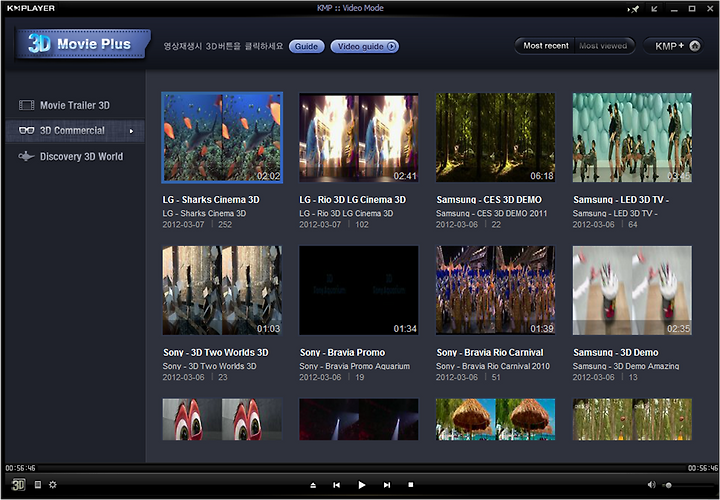Click the bold title Samsung - CES 3D DEMO
This screenshot has height=500, width=720.
pos(489,200)
